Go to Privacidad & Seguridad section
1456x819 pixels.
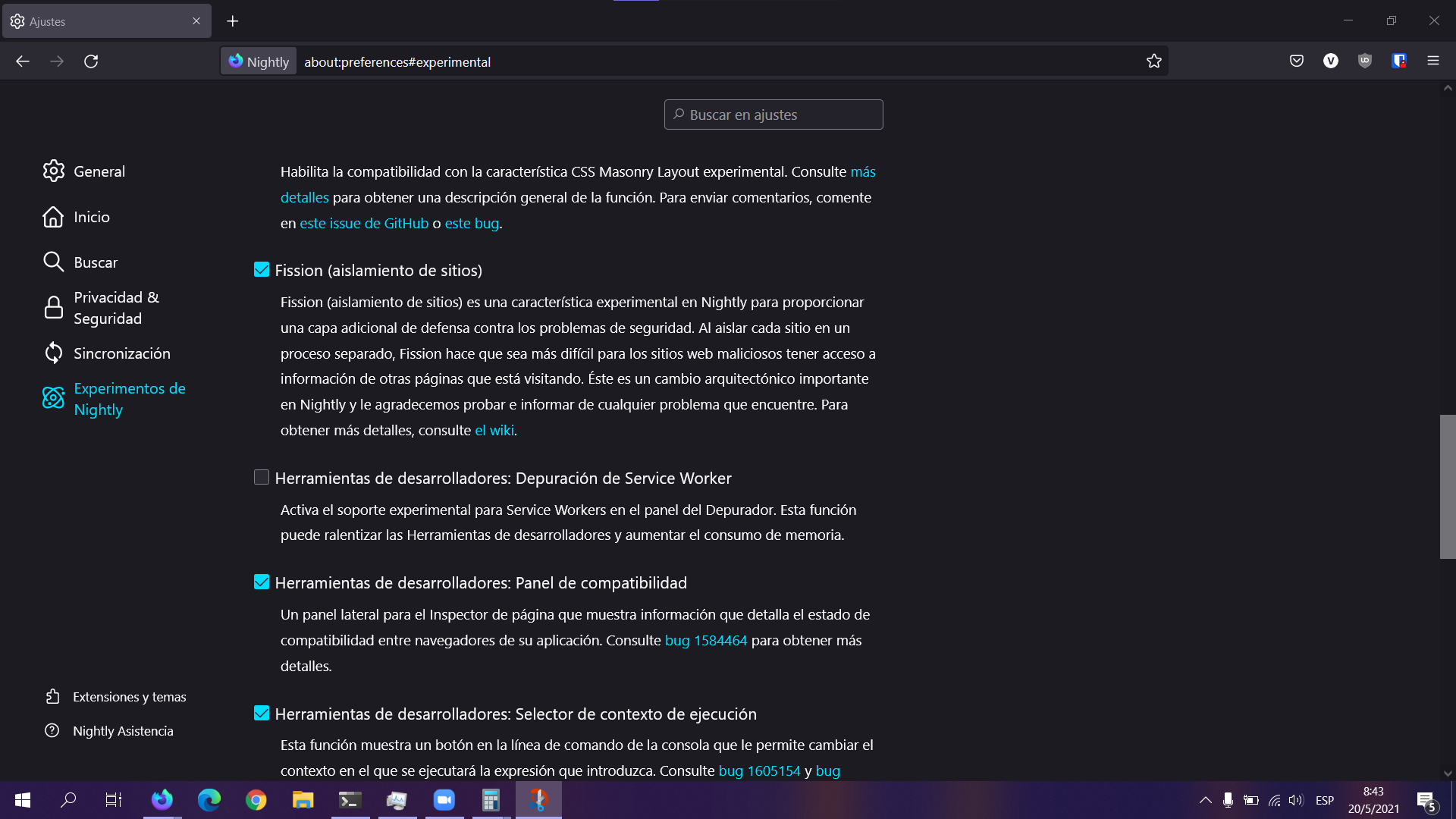coord(115,308)
